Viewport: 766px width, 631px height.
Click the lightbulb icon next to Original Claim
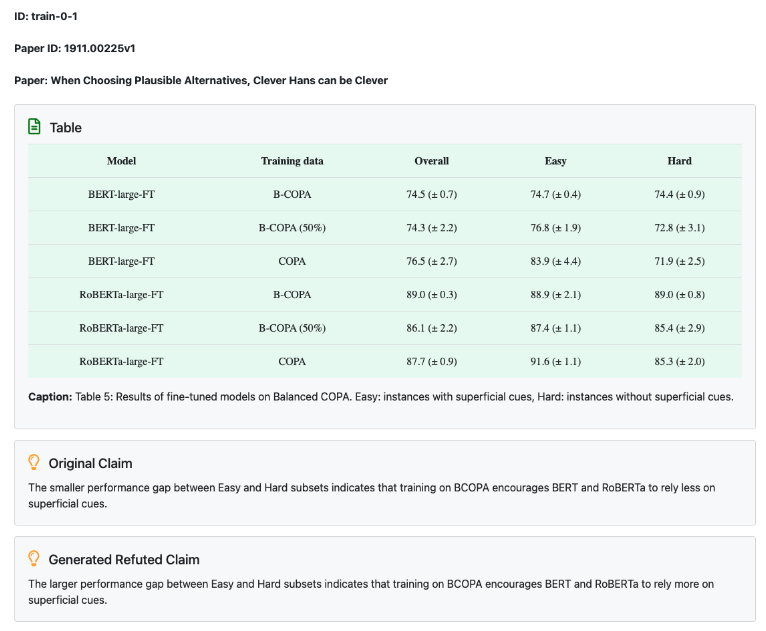point(35,463)
